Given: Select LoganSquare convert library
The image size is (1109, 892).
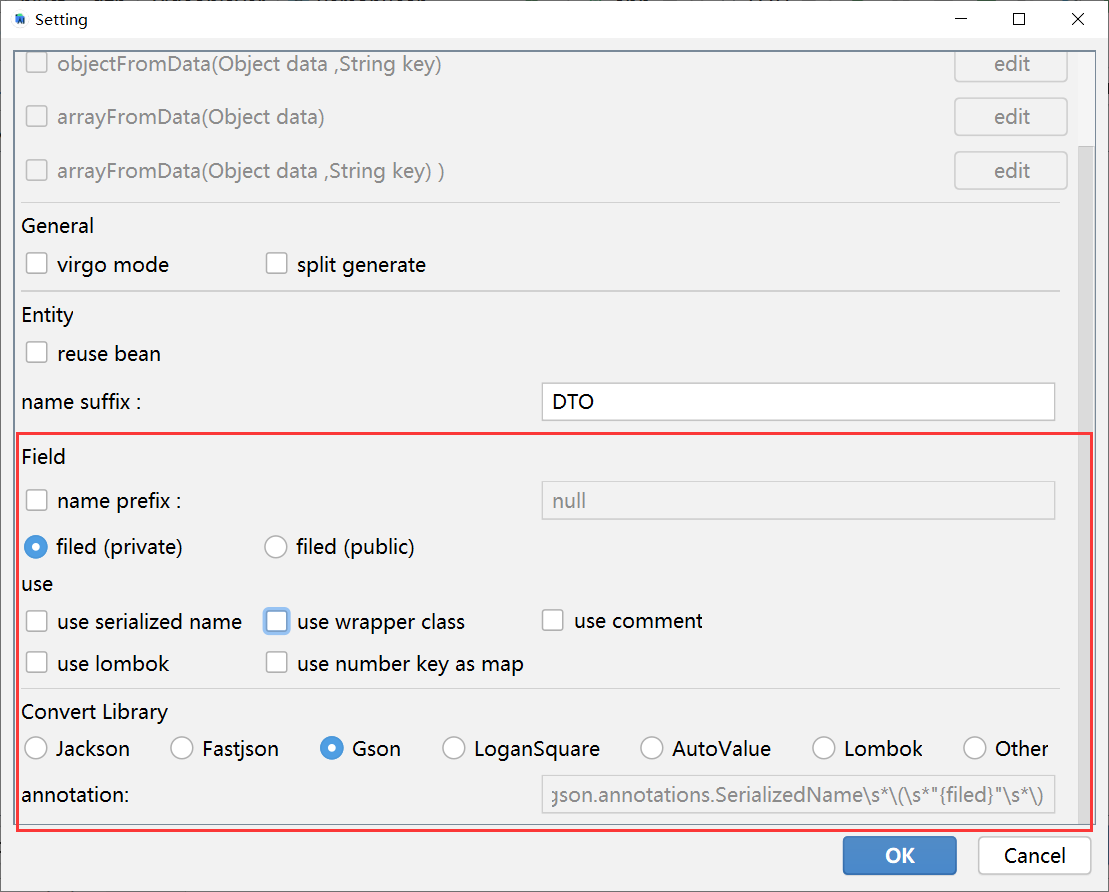Looking at the screenshot, I should click(453, 748).
